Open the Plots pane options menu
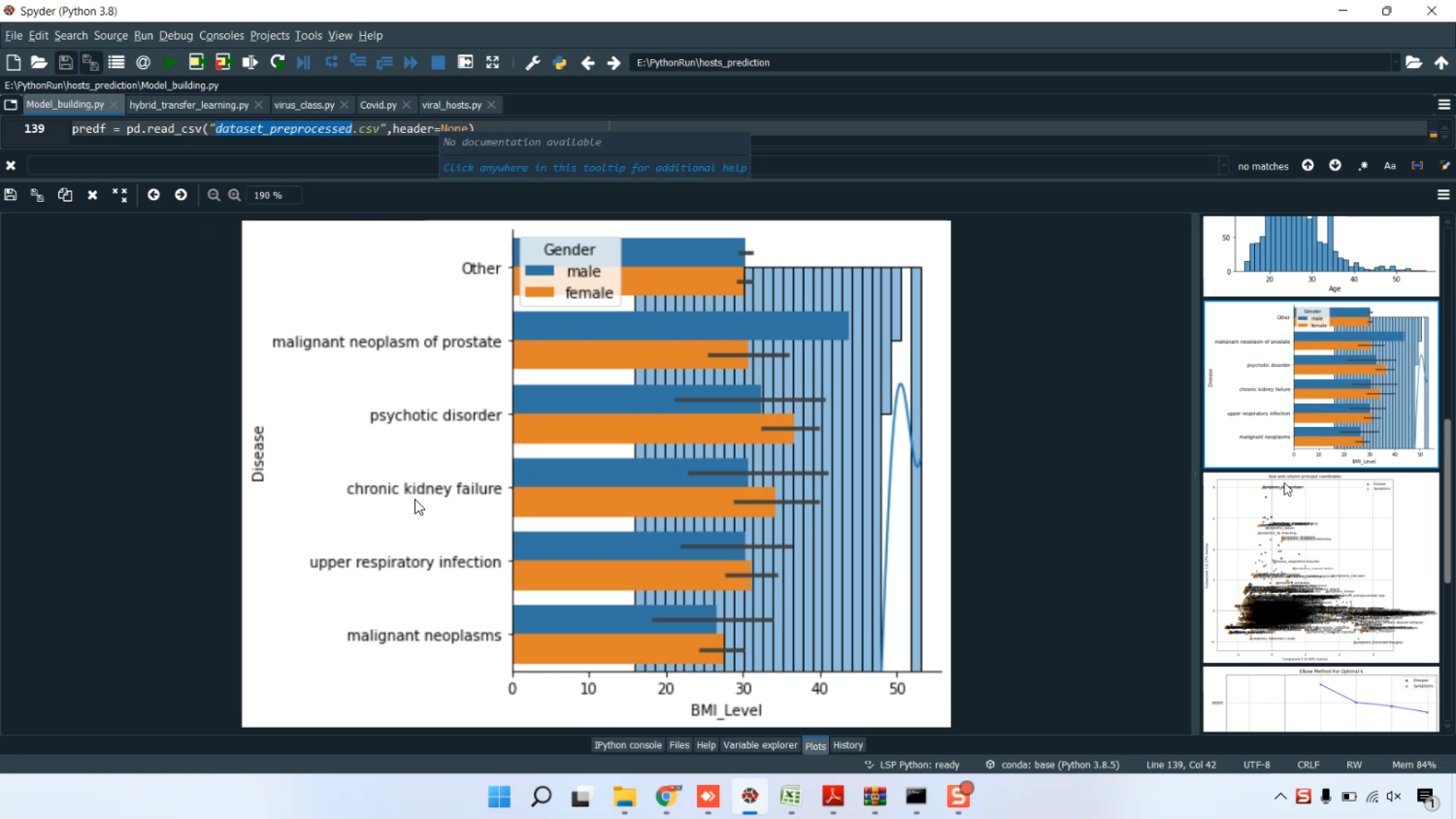1456x819 pixels. tap(1443, 195)
